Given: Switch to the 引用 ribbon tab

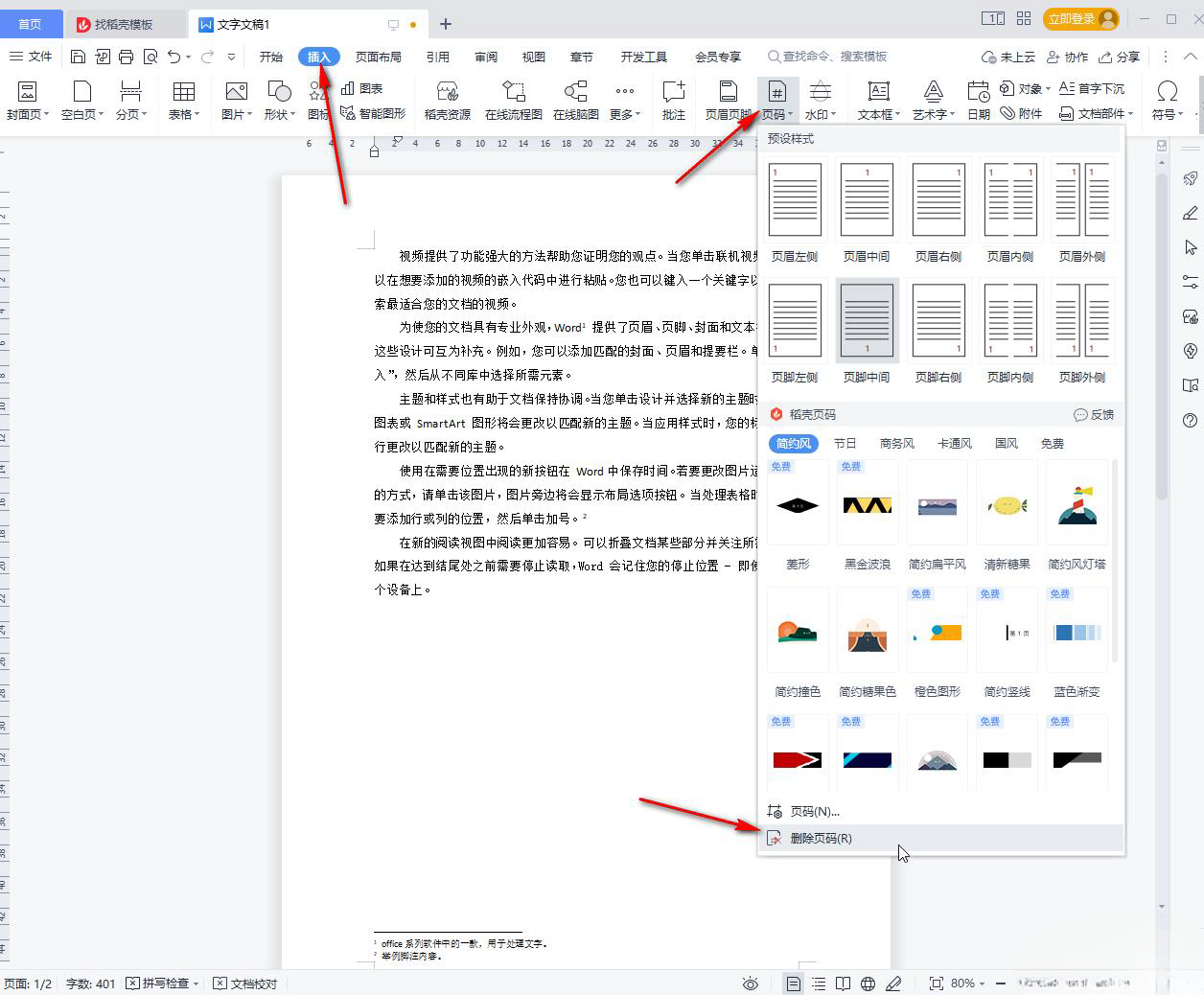Looking at the screenshot, I should pos(438,57).
